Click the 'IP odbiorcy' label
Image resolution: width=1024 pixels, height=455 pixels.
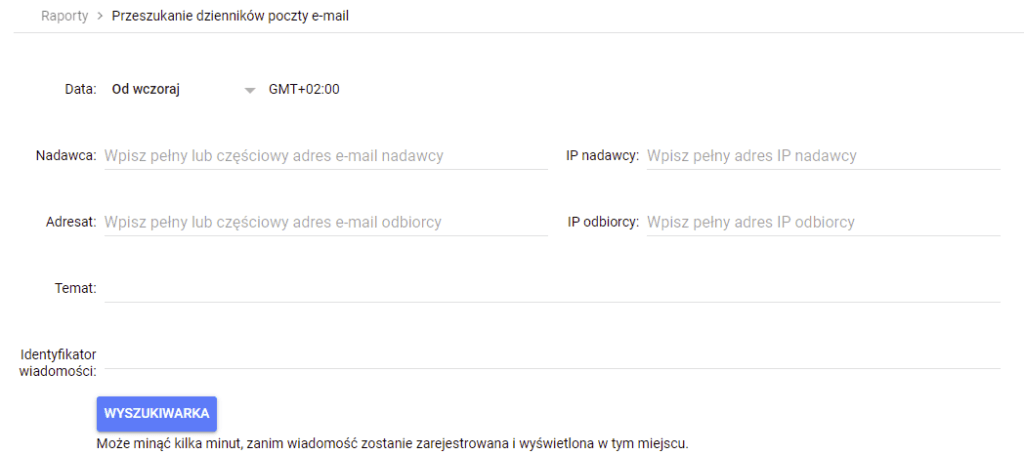pyautogui.click(x=603, y=222)
